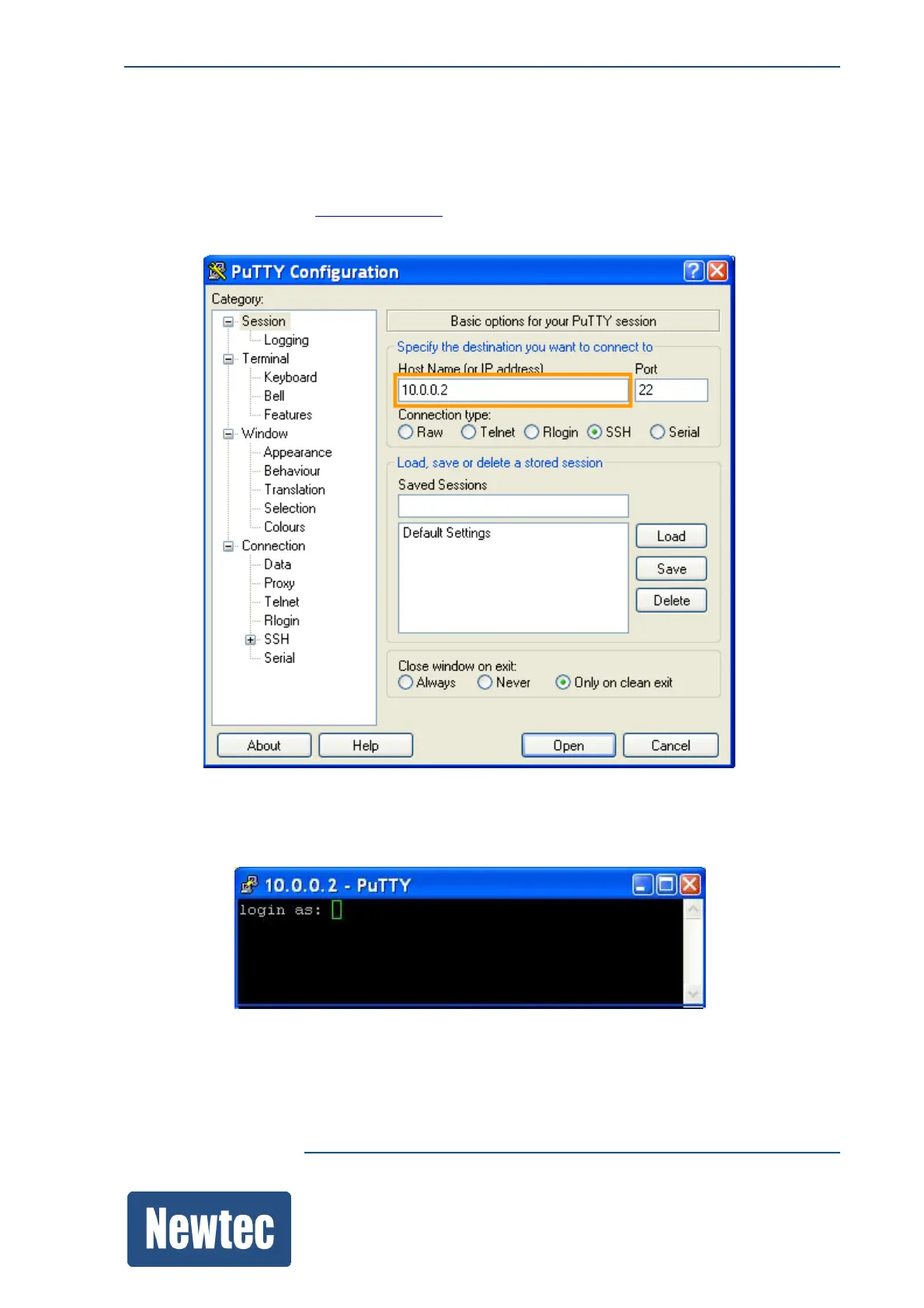Viewport: 924px width, 1308px height.
Task: Open Keyboard settings category
Action: [290, 377]
